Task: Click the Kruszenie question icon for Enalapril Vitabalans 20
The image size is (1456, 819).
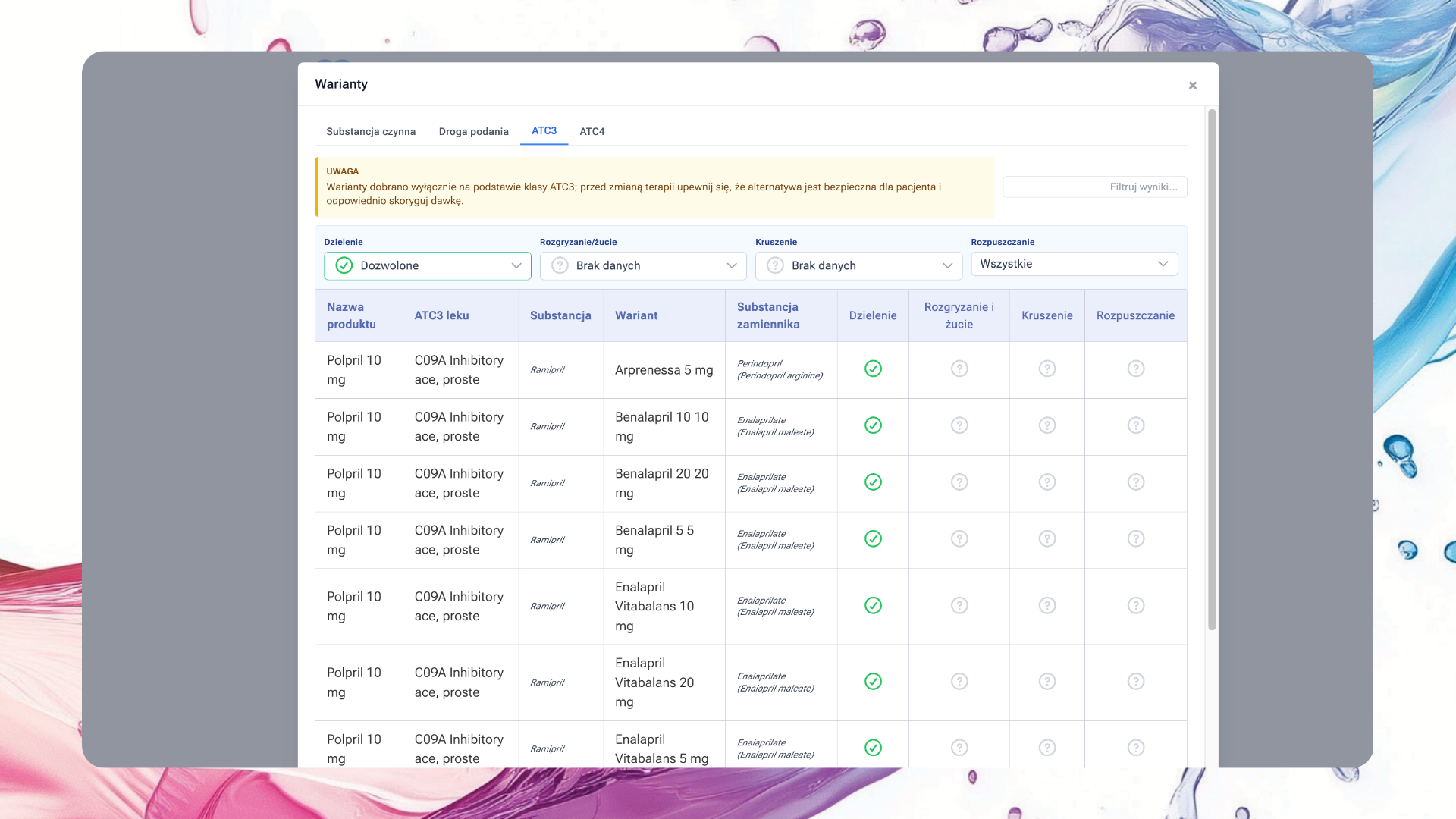Action: 1046,682
